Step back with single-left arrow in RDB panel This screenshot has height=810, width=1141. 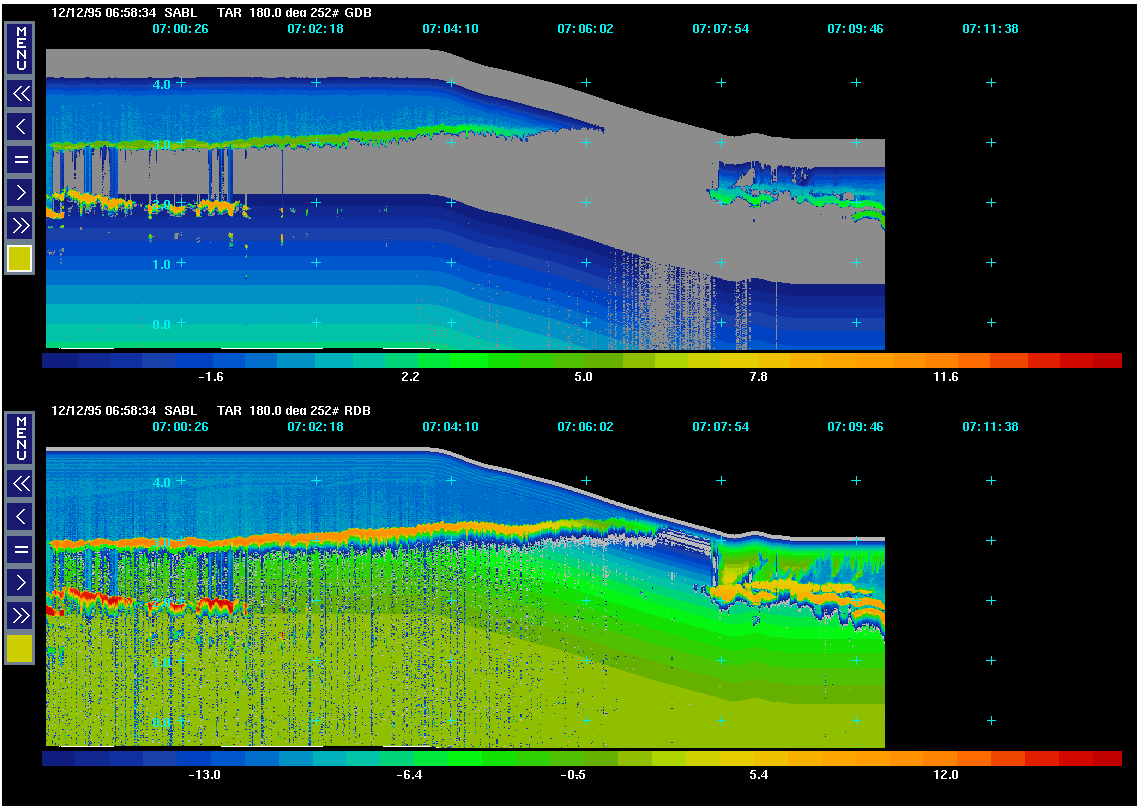click(x=20, y=516)
